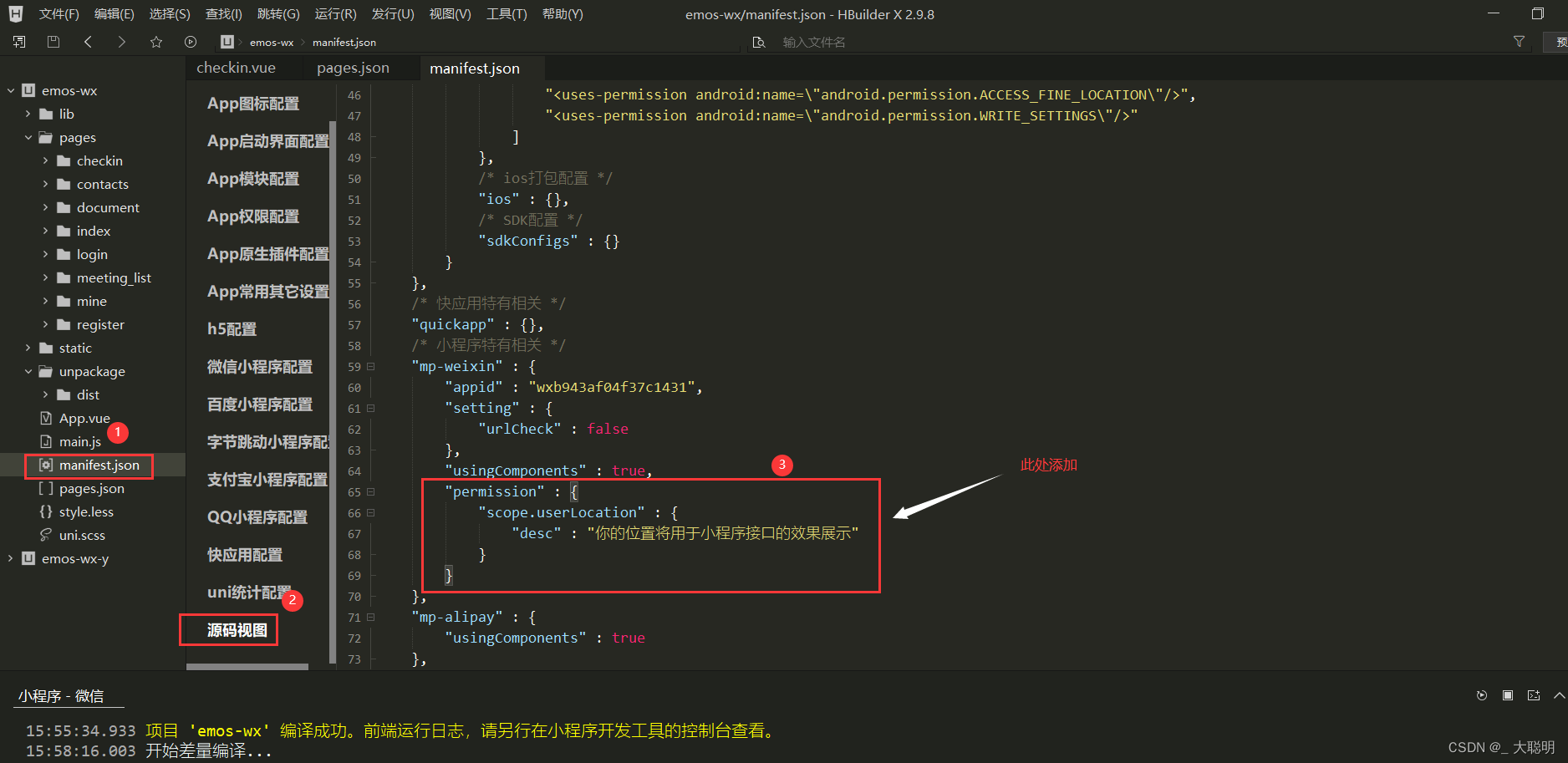Click the stop button in the console toolbar
Viewport: 1568px width, 763px height.
[x=1507, y=695]
